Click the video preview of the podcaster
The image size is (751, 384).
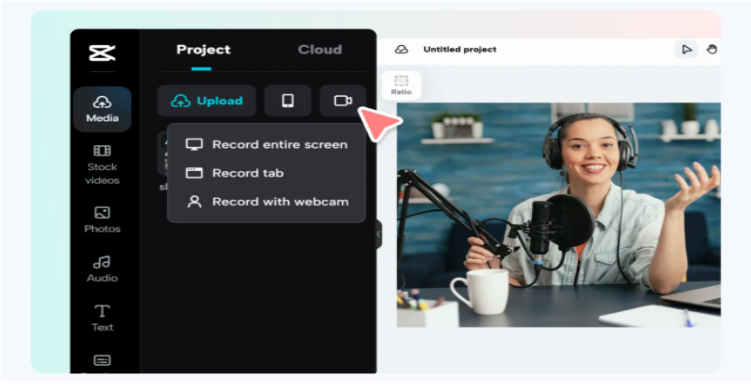click(x=558, y=215)
